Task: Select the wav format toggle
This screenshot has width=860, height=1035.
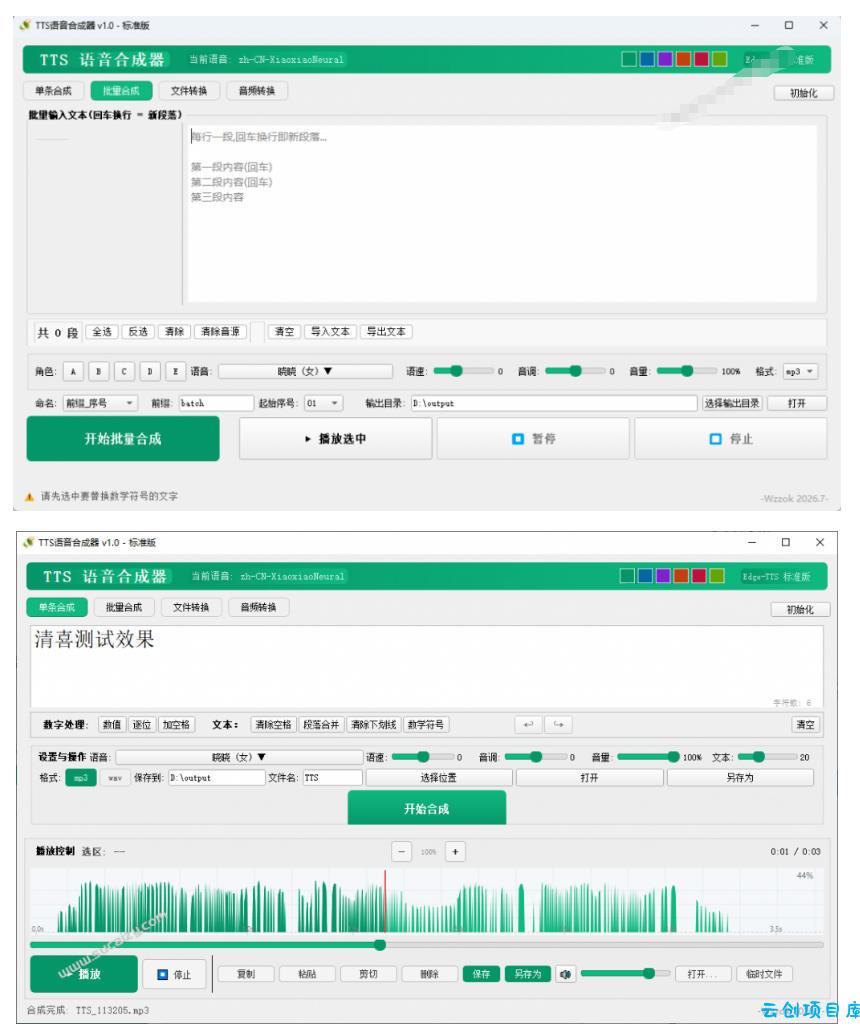Action: (115, 778)
